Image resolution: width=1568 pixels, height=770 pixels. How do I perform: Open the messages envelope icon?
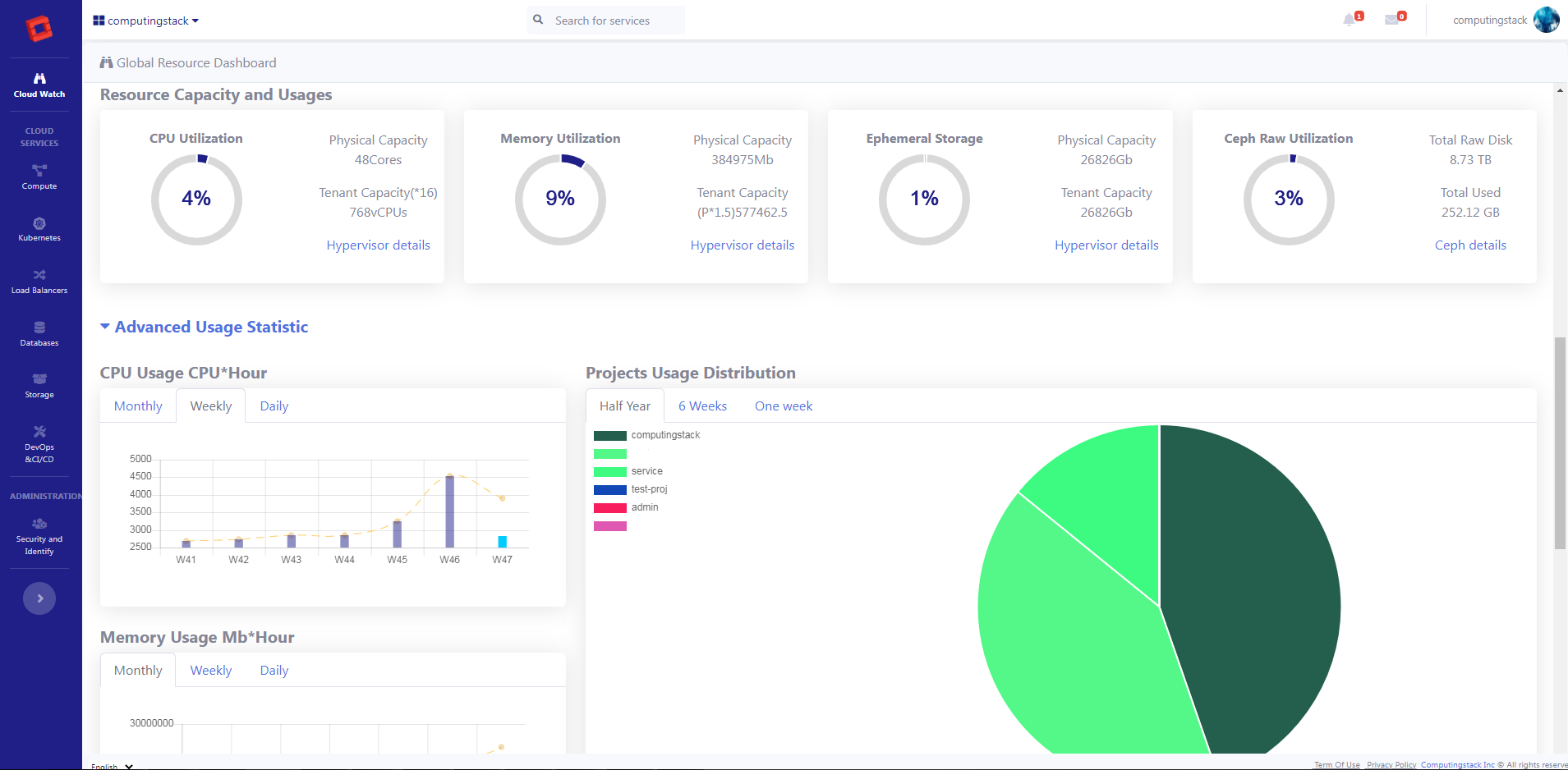[x=1391, y=20]
